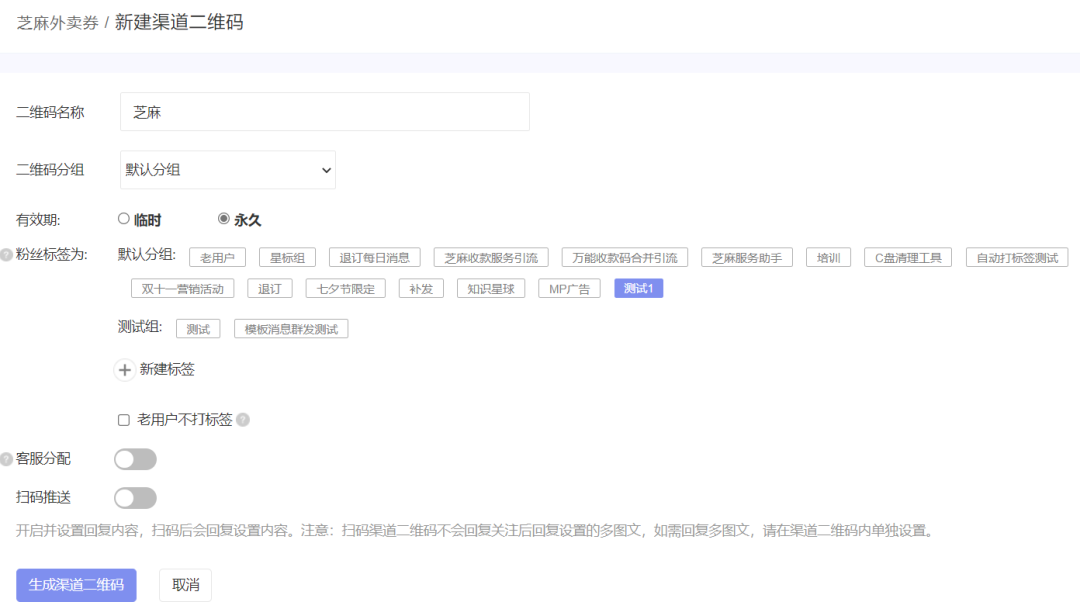
Task: Select the MP广告 tag
Action: click(569, 287)
